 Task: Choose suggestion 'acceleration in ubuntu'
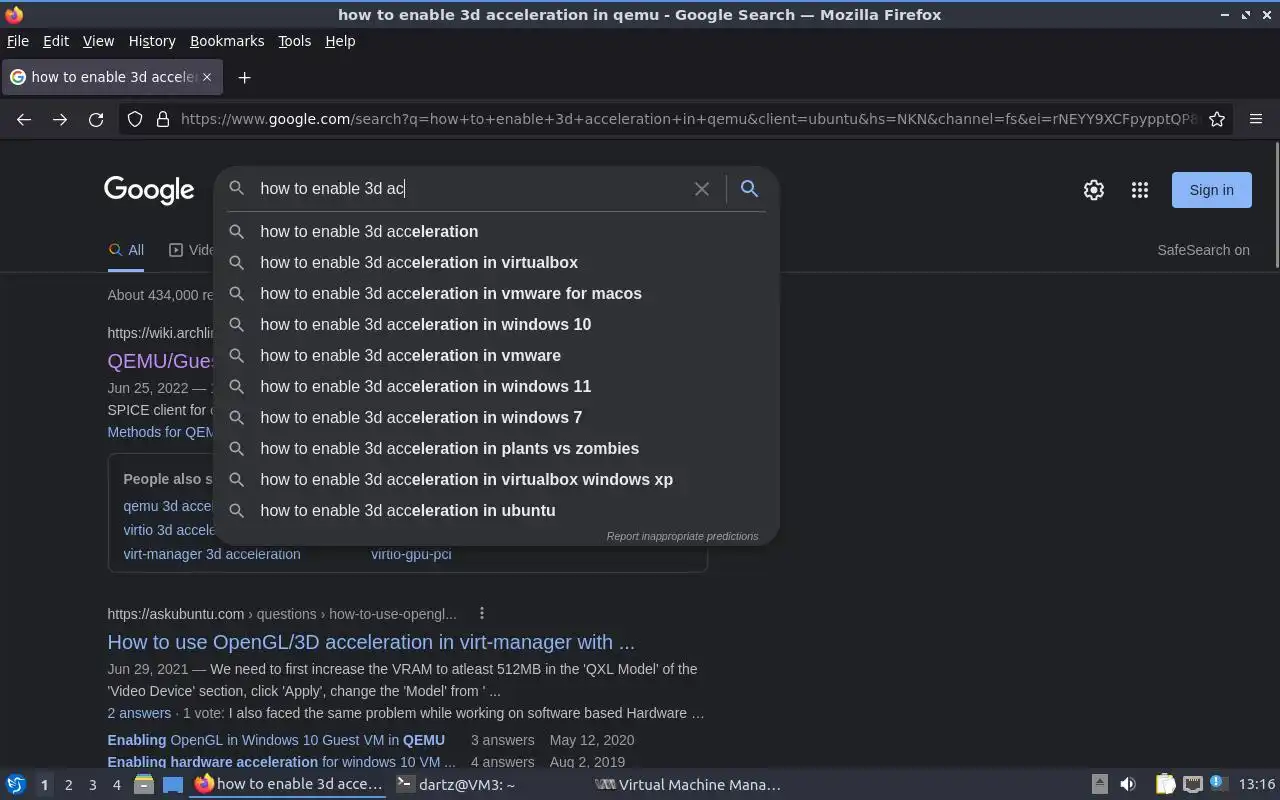(x=496, y=510)
